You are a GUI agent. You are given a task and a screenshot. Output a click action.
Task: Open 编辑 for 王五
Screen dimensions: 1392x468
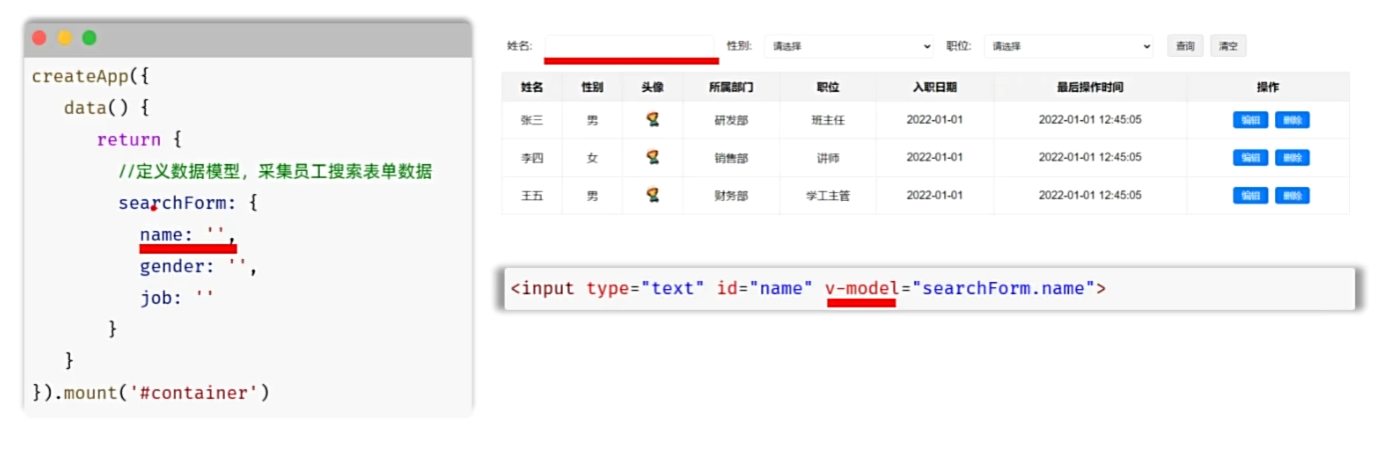1250,196
